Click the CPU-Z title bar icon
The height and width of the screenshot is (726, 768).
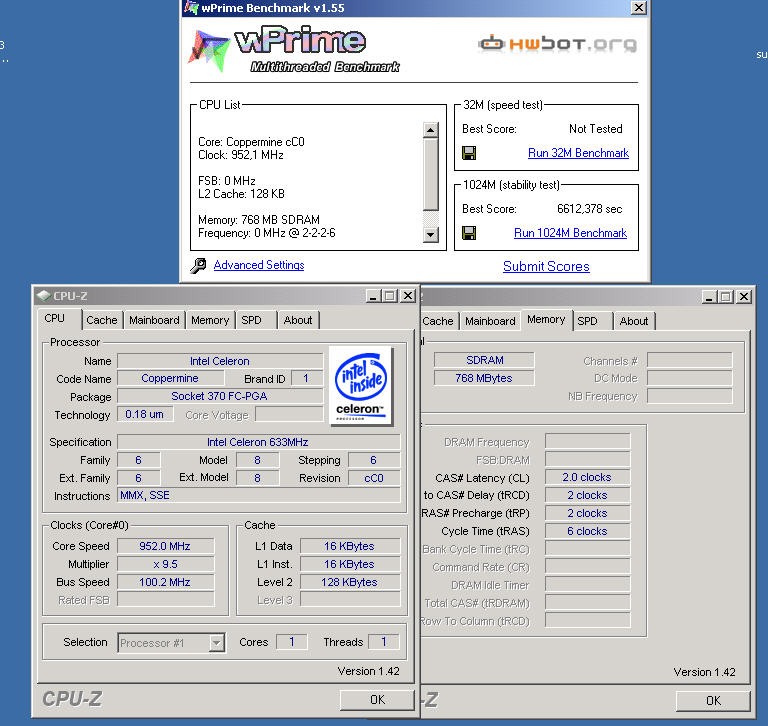coord(44,295)
